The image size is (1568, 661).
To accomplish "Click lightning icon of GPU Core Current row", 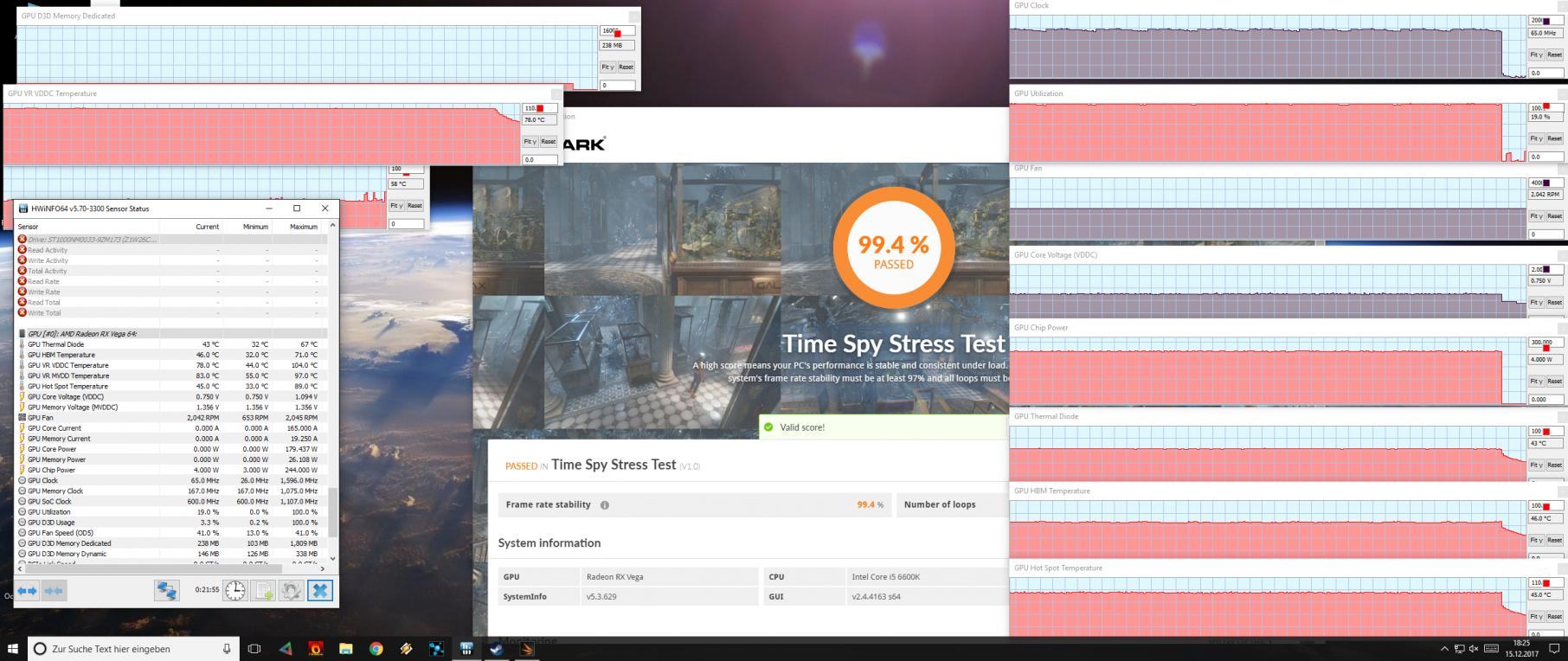I will [x=22, y=428].
